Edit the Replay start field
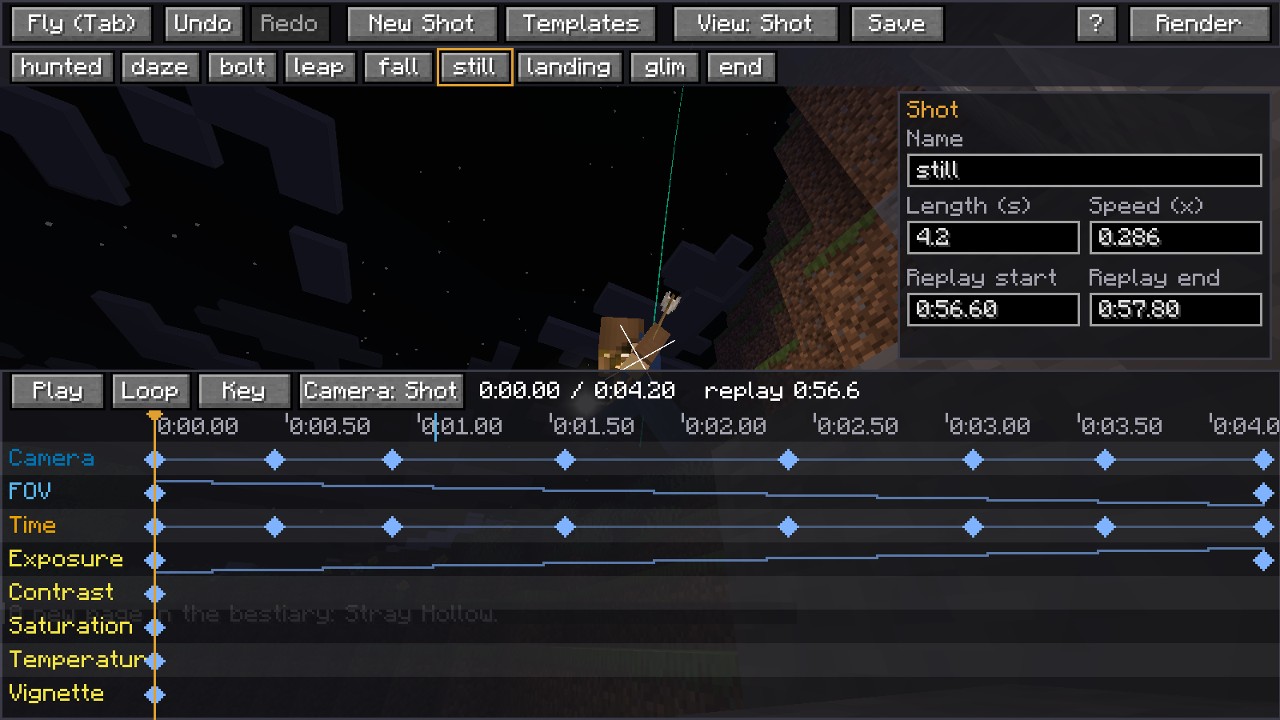 coord(993,309)
